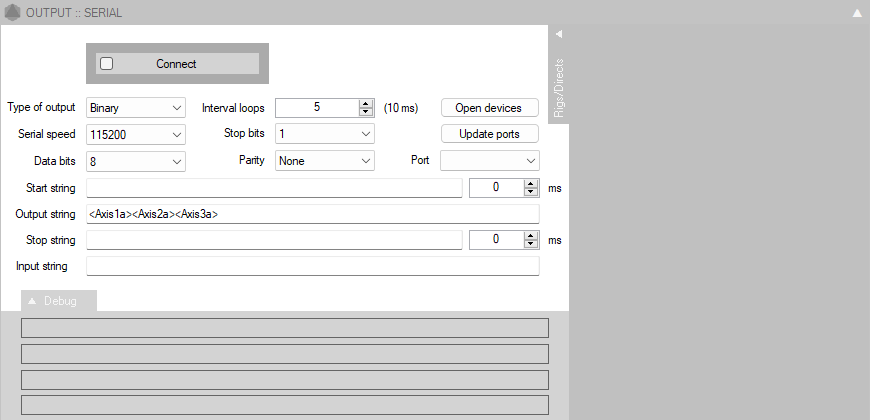Viewport: 870px width, 420px height.
Task: Click the Open devices button
Action: click(489, 108)
